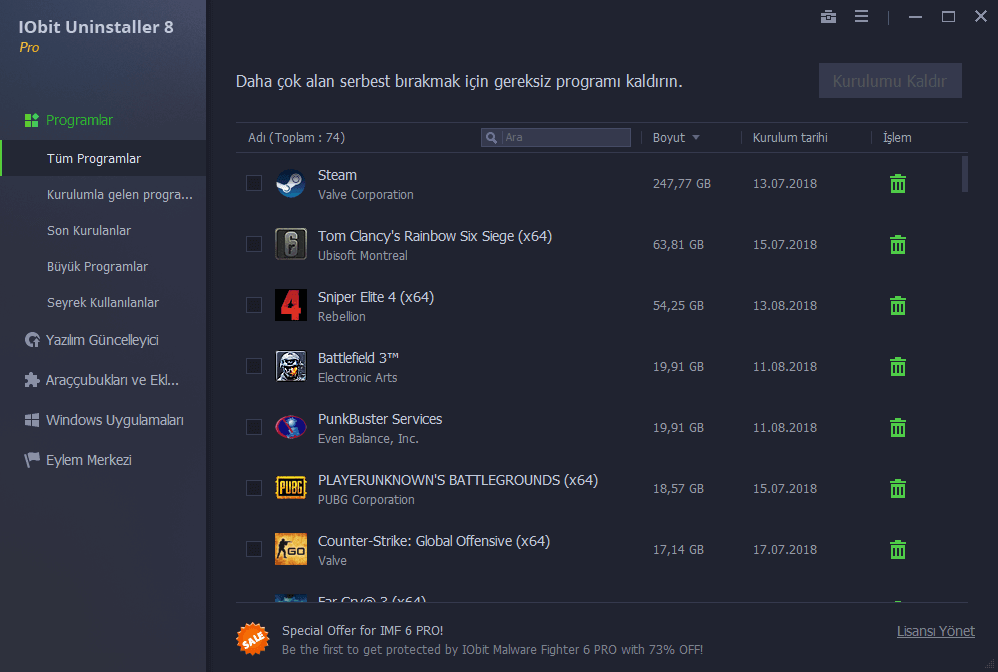This screenshot has width=998, height=672.
Task: Select the Tom Clancy's Rainbow Six Siege row title
Action: pyautogui.click(x=435, y=236)
